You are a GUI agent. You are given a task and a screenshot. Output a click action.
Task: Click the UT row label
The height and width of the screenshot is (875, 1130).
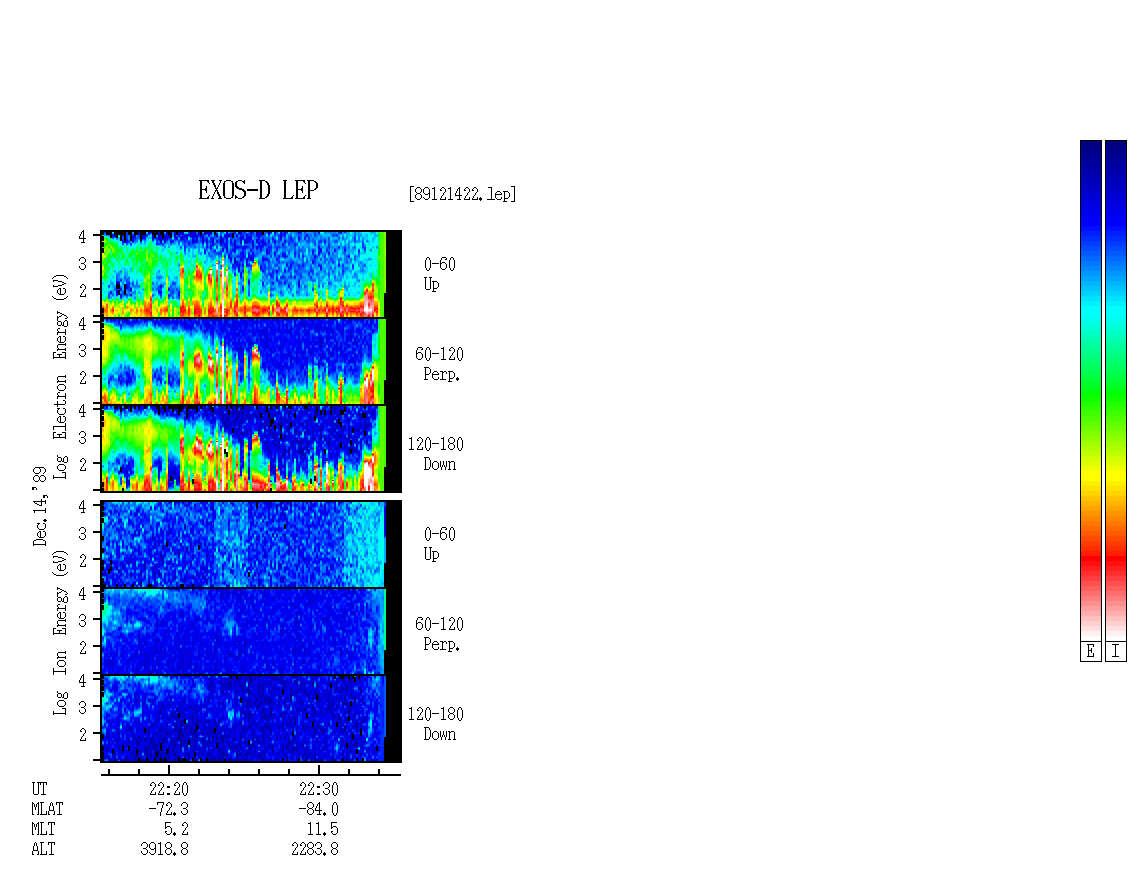click(39, 789)
